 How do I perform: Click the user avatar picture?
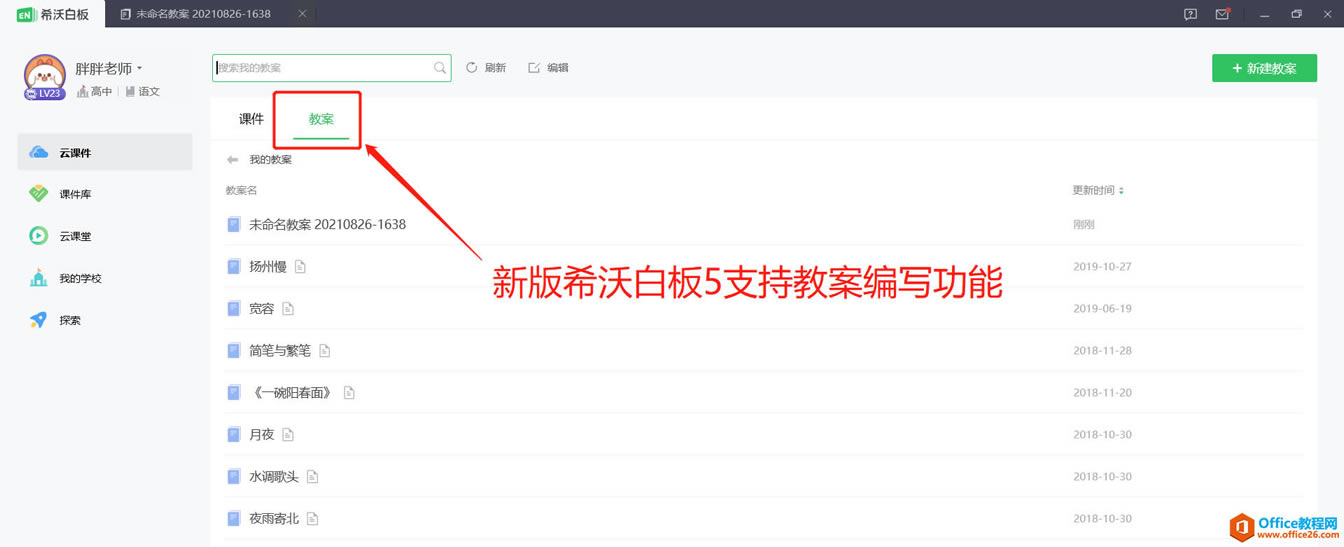(45, 75)
